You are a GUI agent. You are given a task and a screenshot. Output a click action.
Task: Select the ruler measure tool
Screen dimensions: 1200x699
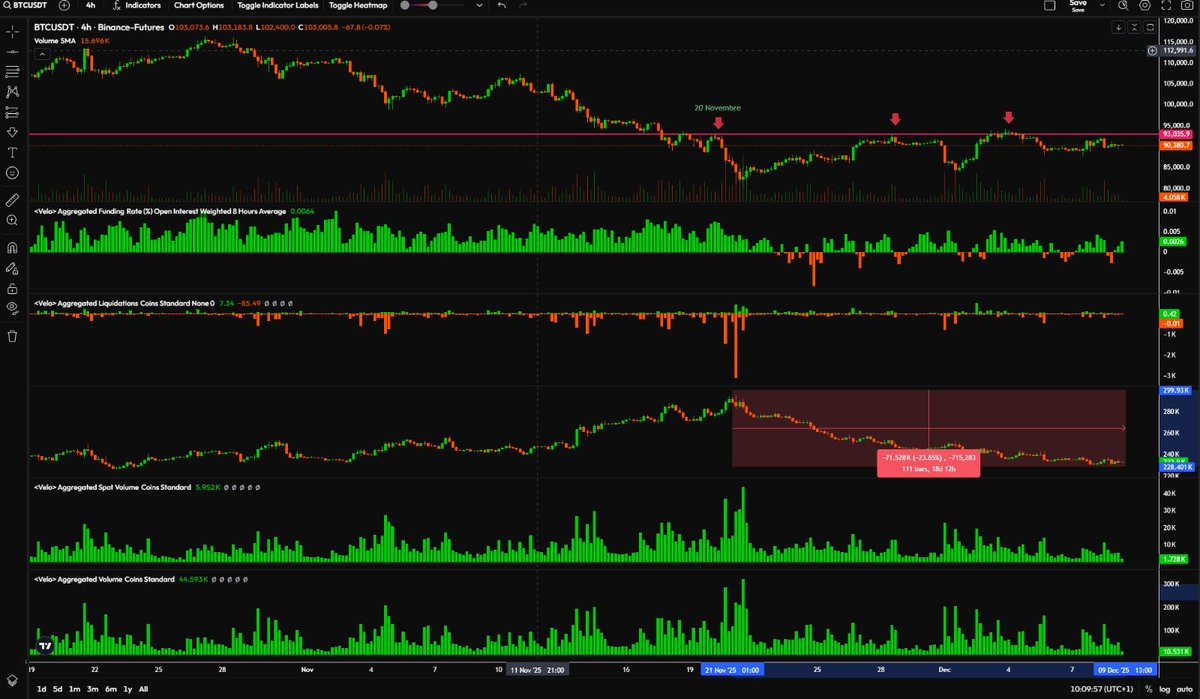(12, 199)
